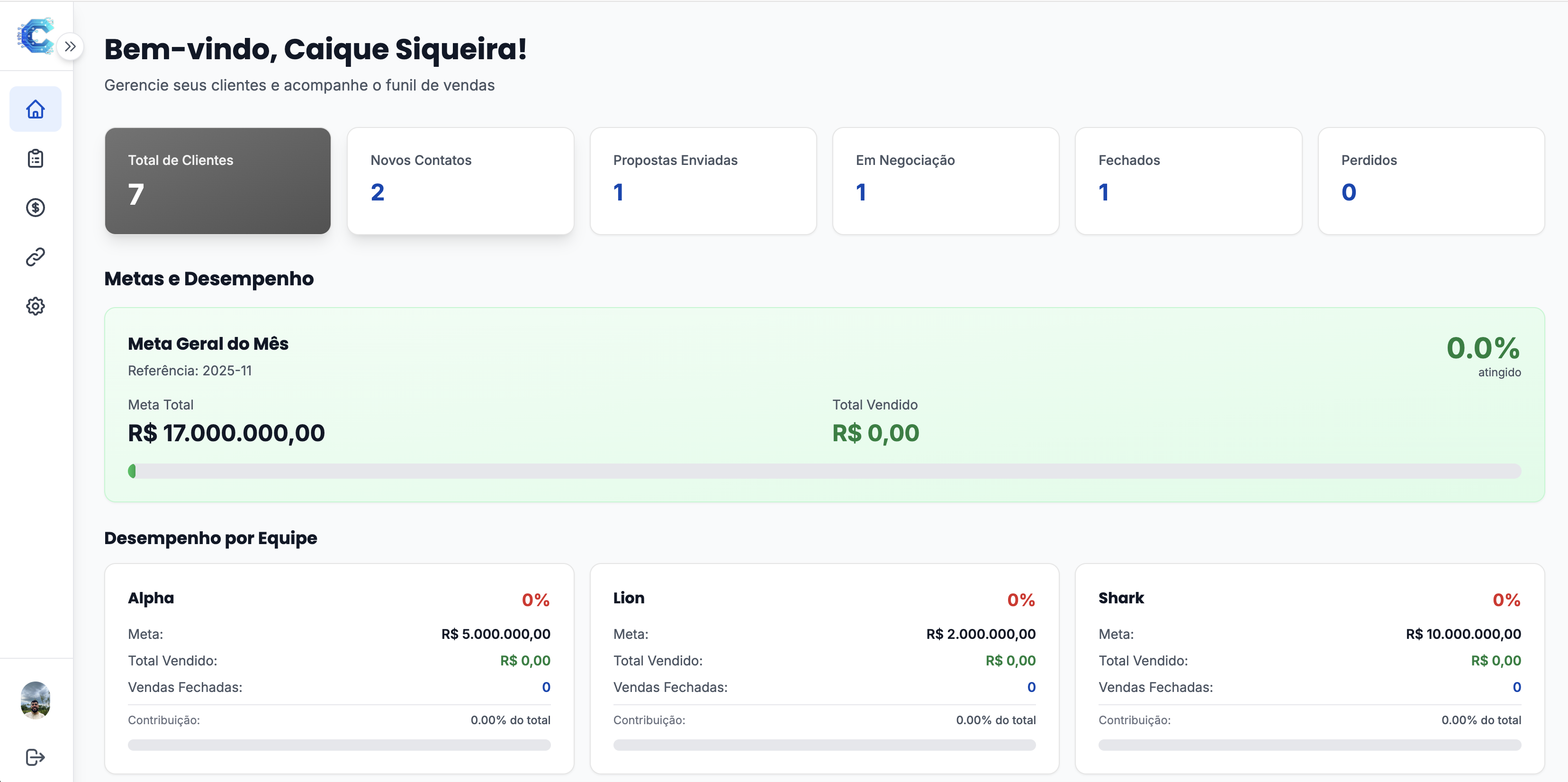Click the house icon's highlighted nav button
This screenshot has height=782, width=1568.
coord(36,109)
